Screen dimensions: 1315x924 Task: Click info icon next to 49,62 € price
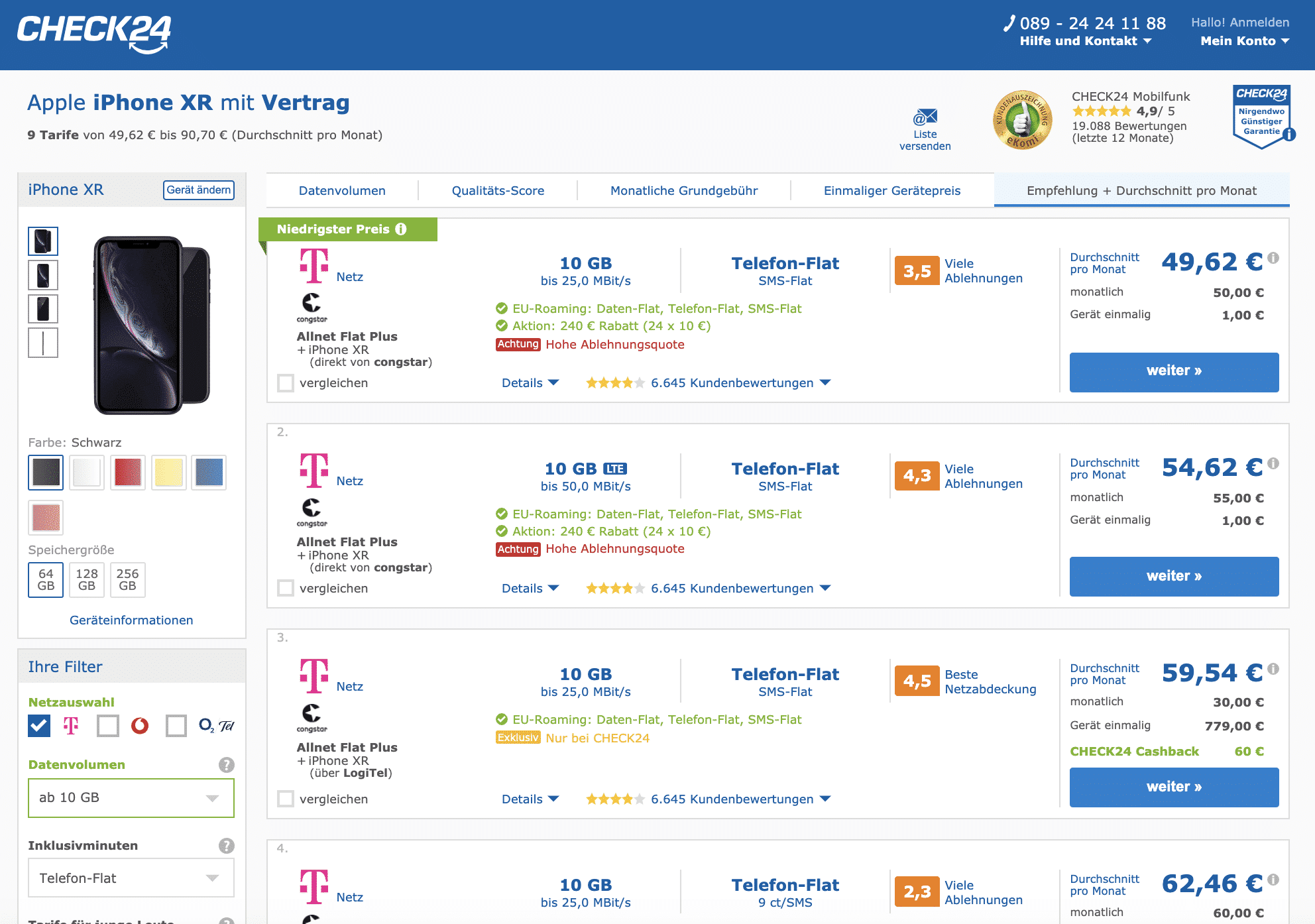(1273, 258)
